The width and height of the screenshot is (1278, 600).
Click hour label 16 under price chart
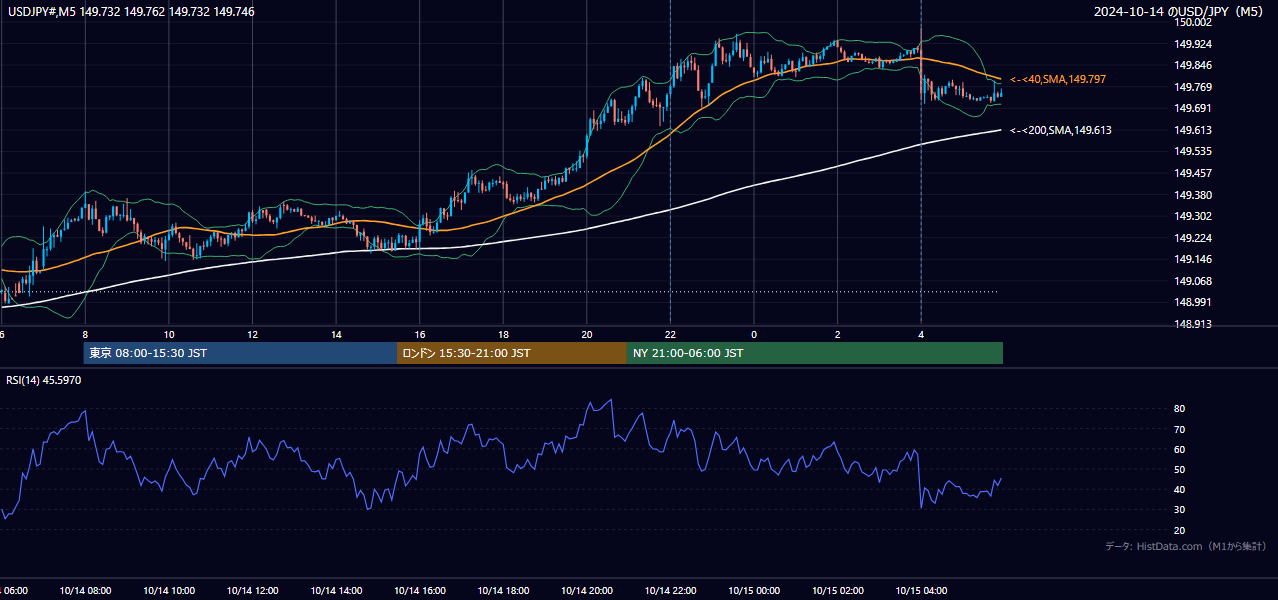point(420,334)
